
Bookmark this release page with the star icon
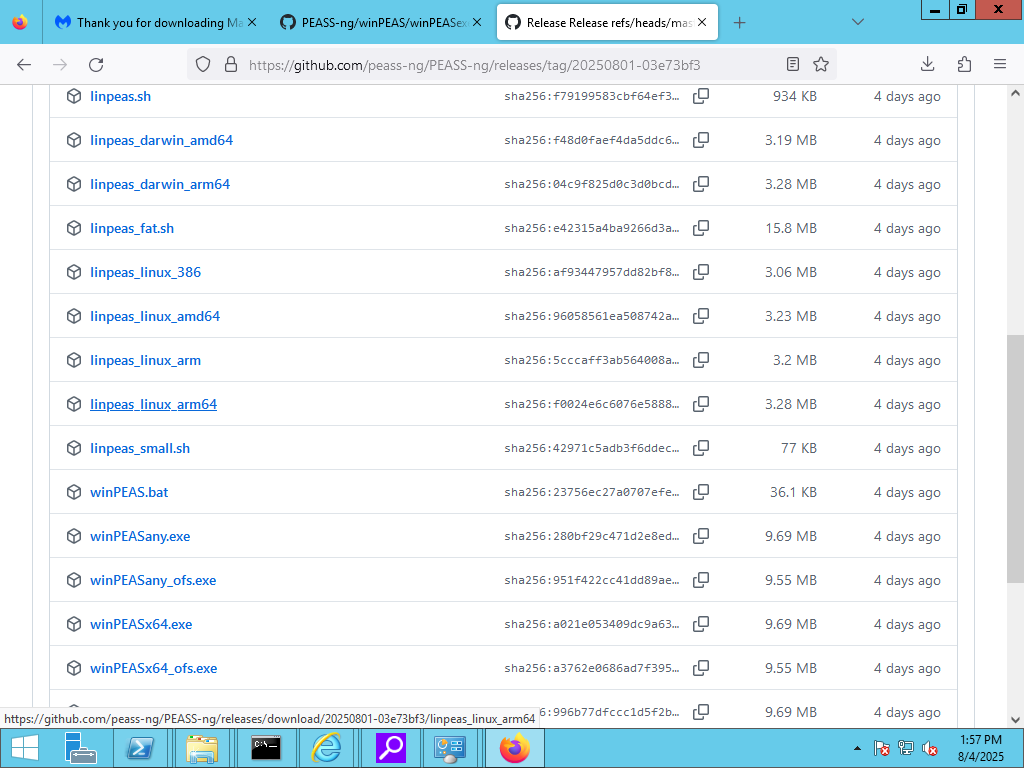(x=821, y=63)
